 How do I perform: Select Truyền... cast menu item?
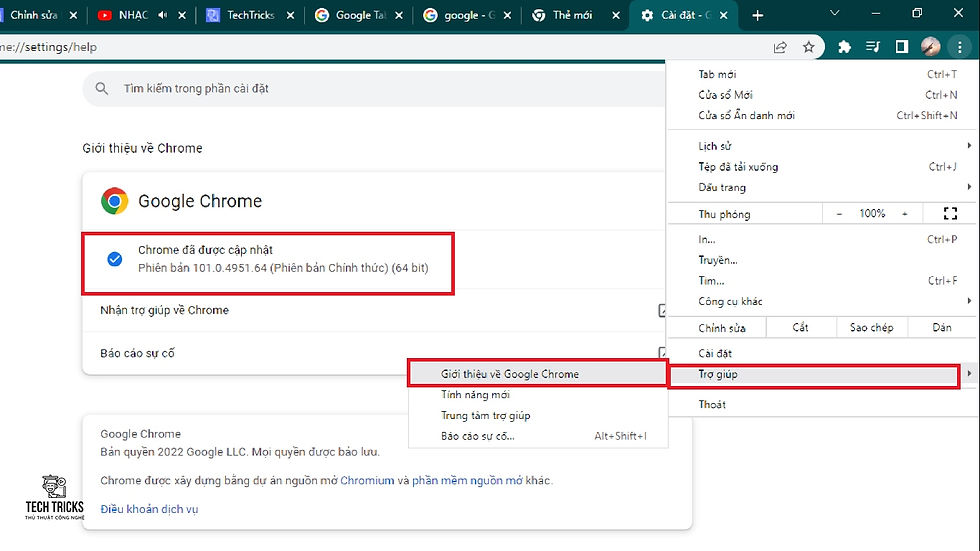coord(822,260)
